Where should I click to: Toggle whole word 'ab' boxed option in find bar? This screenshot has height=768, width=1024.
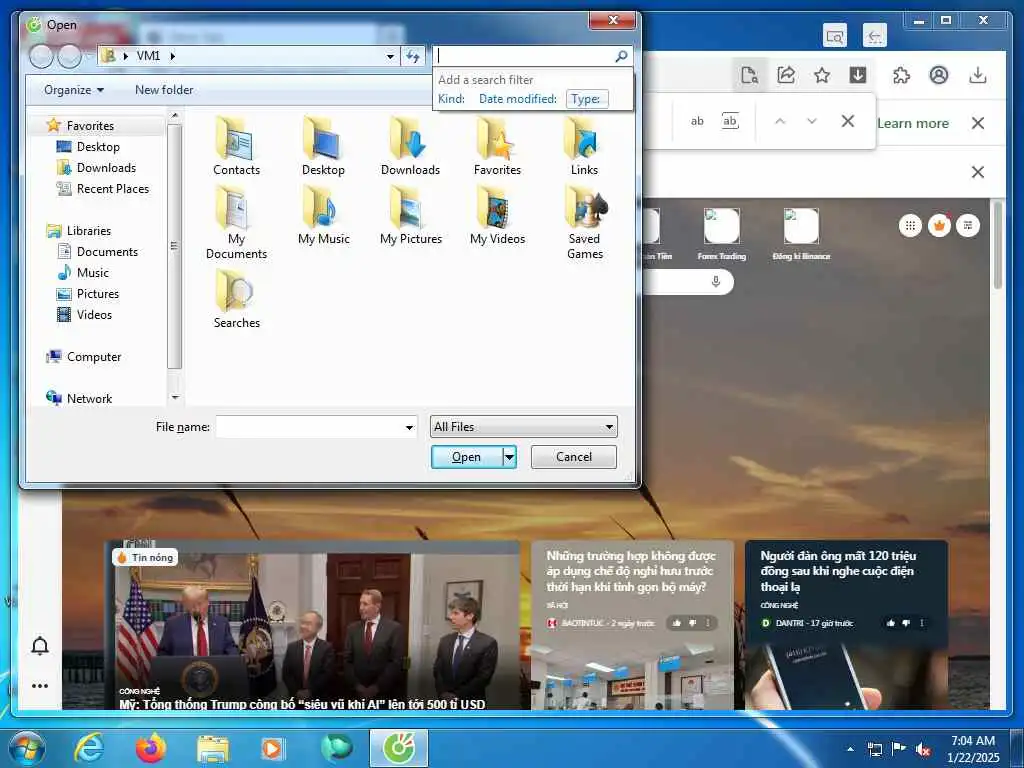point(730,121)
